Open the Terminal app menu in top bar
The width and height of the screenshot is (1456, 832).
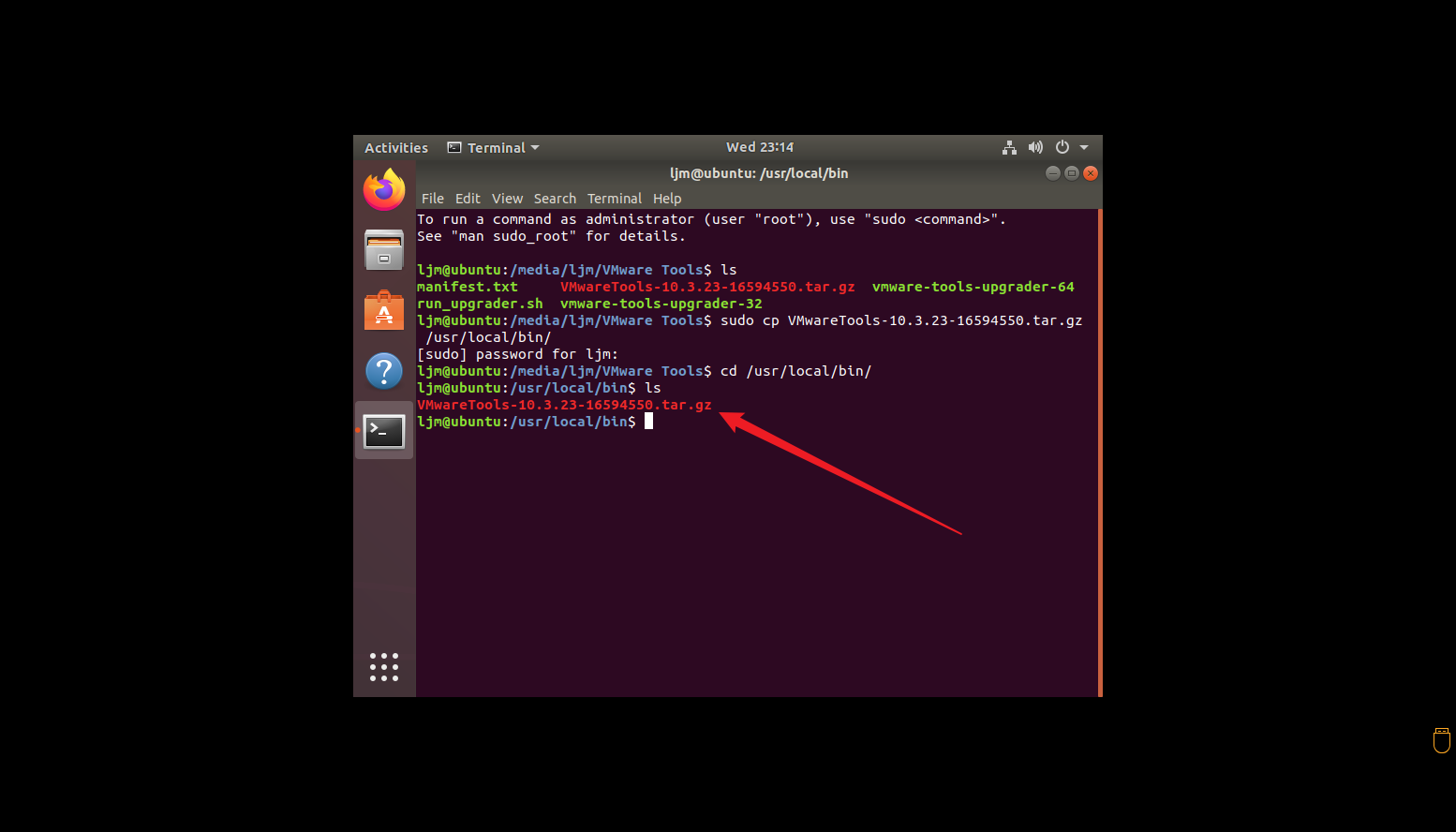tap(493, 147)
